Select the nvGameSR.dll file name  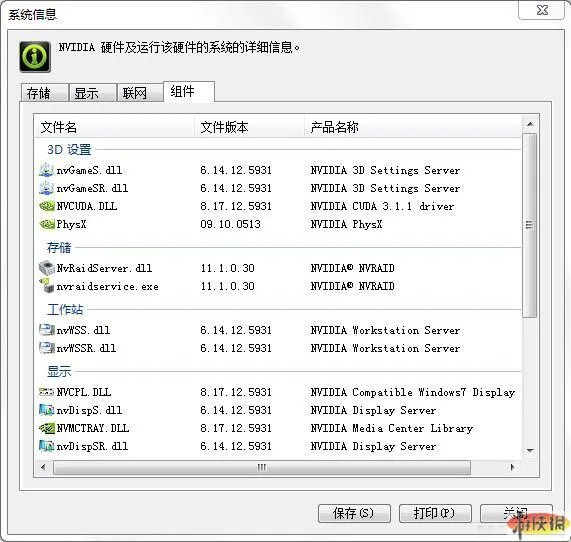pos(92,188)
